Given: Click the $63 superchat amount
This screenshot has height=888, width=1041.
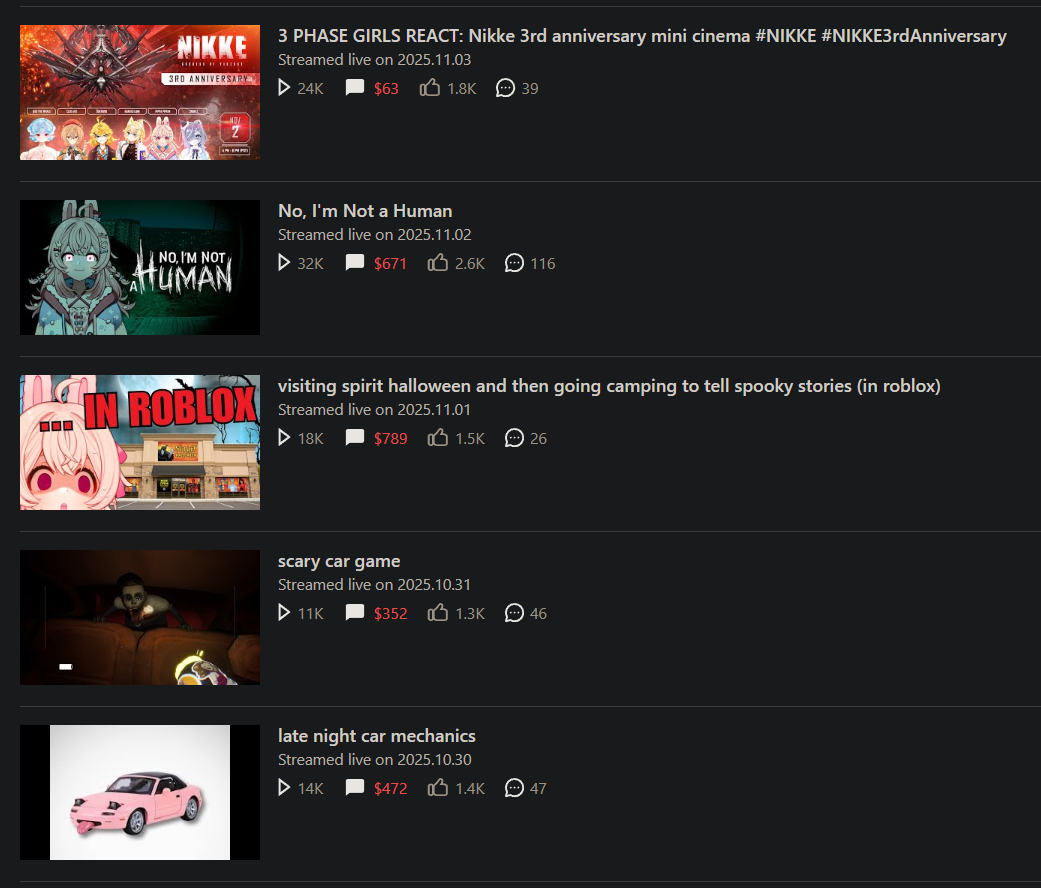Looking at the screenshot, I should [x=386, y=88].
